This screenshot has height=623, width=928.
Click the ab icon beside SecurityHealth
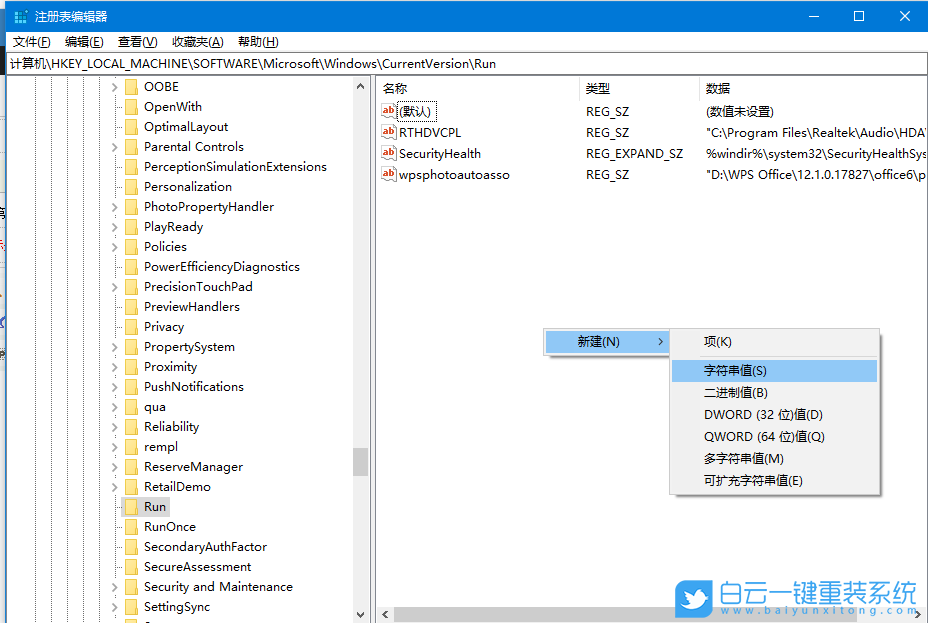pos(389,153)
